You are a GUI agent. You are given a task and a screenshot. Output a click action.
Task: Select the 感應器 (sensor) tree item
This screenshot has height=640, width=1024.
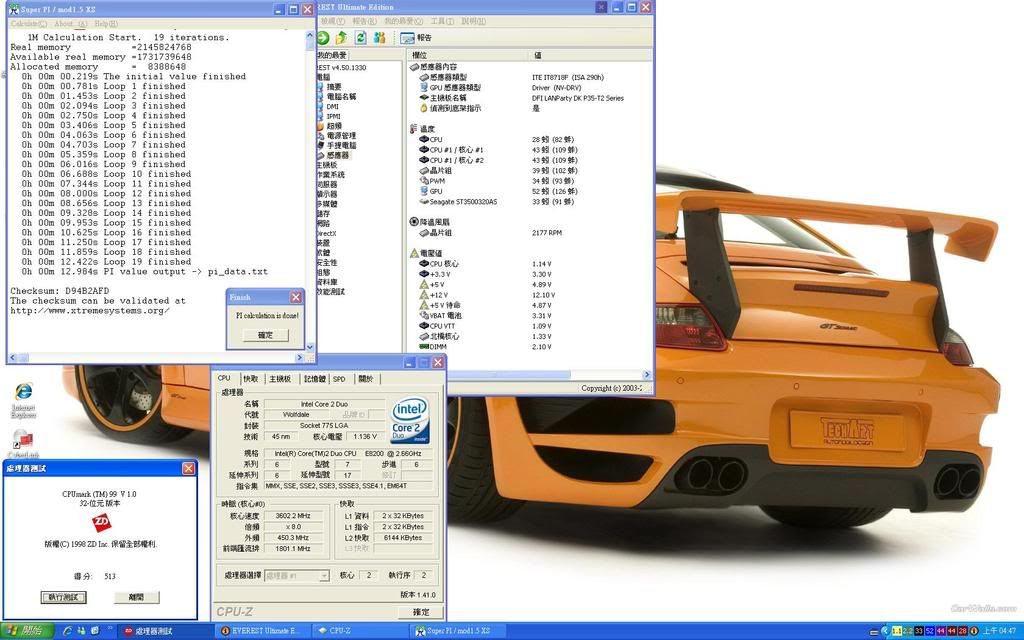(x=338, y=155)
